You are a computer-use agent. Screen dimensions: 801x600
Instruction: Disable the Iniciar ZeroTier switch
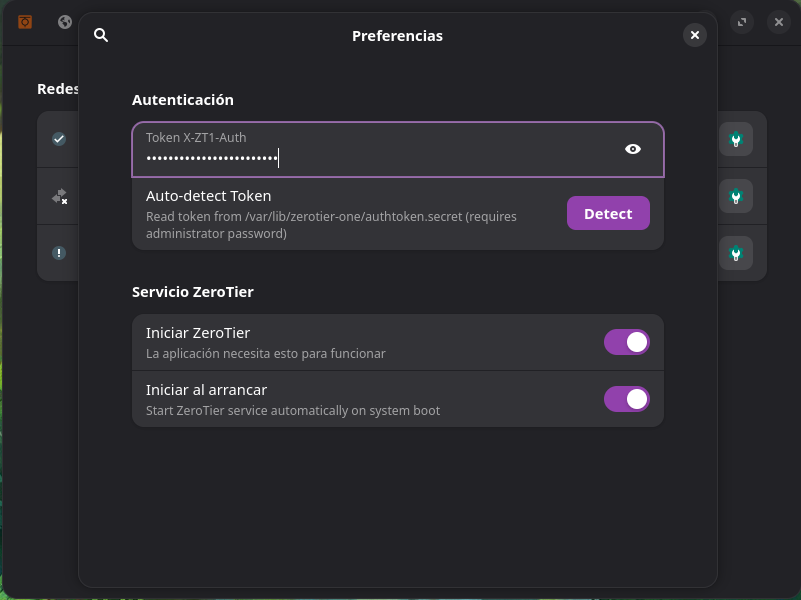[627, 342]
